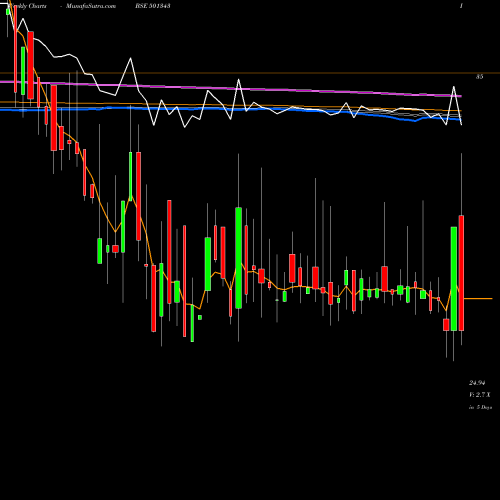Click the tall green candle in chart middle
This screenshot has width=500, height=500.
239,258
